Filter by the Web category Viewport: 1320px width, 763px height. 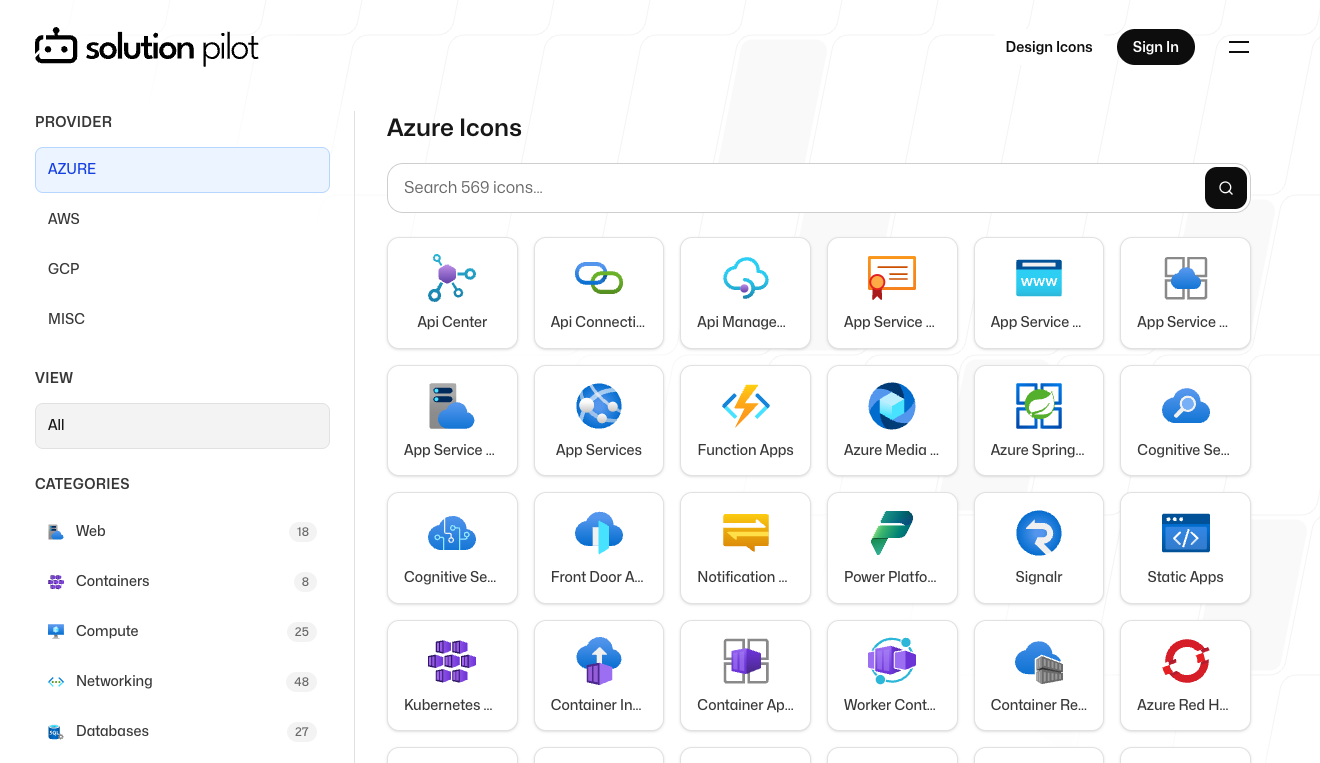(x=182, y=532)
